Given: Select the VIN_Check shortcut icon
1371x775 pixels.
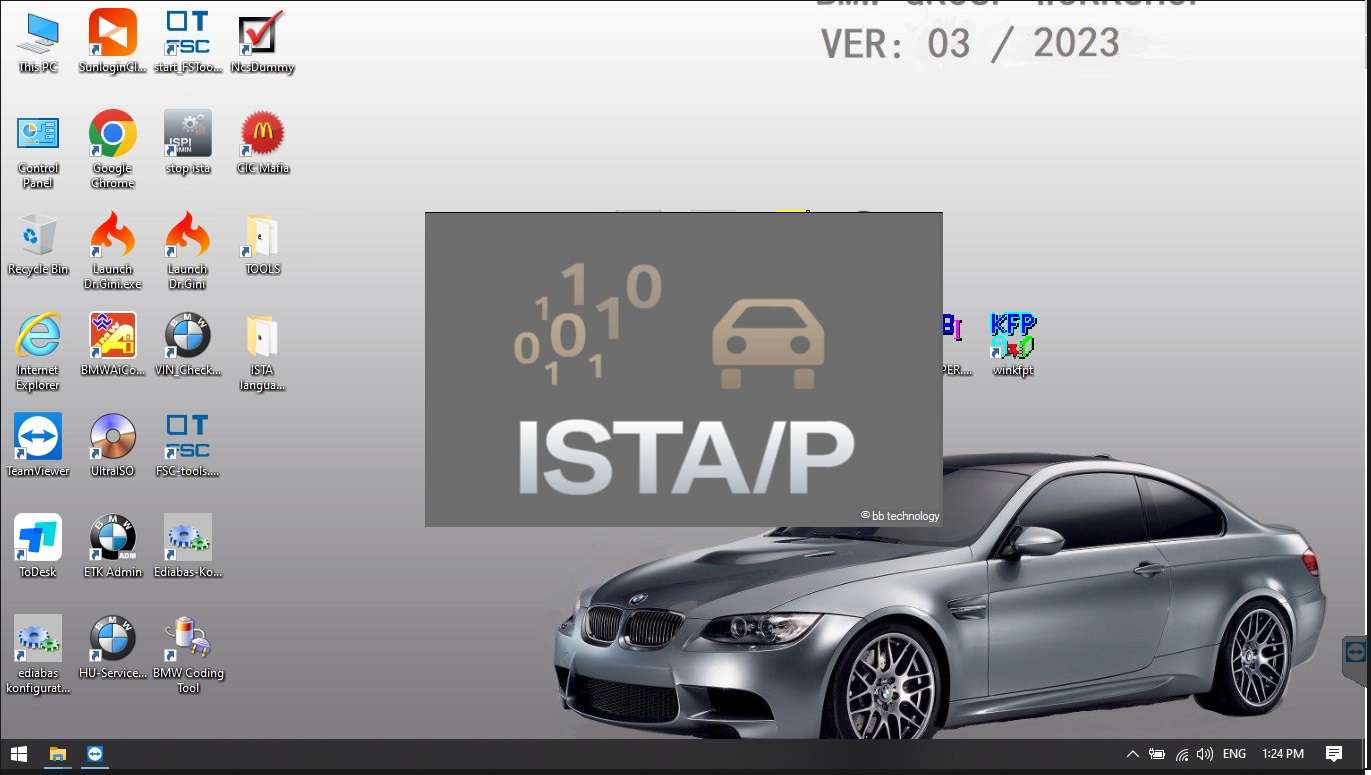Looking at the screenshot, I should (188, 345).
